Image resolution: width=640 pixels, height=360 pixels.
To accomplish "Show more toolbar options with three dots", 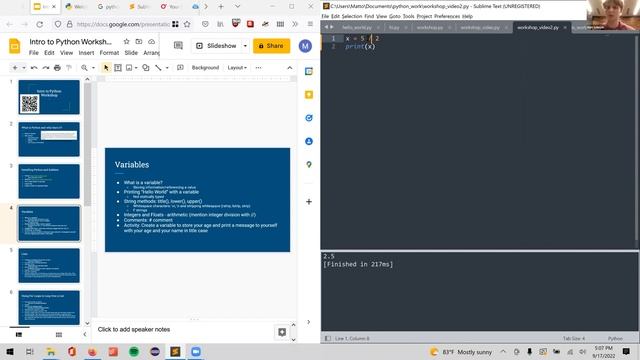I will 258,68.
